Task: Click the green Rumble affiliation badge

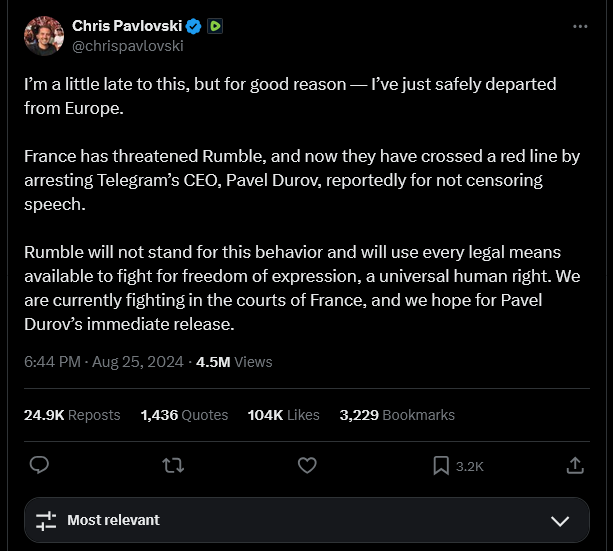Action: 215,26
